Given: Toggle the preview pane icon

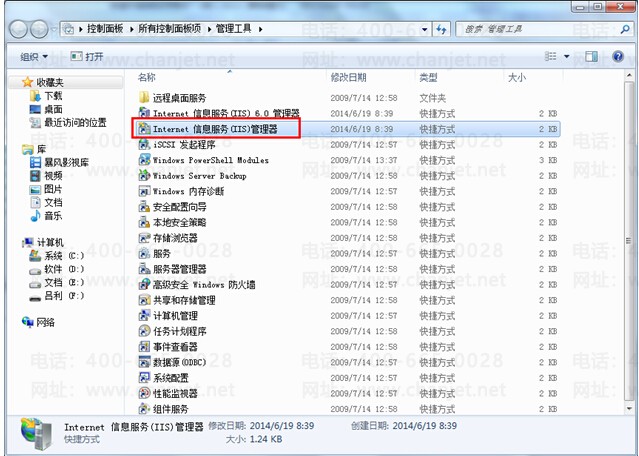Looking at the screenshot, I should click(x=591, y=56).
